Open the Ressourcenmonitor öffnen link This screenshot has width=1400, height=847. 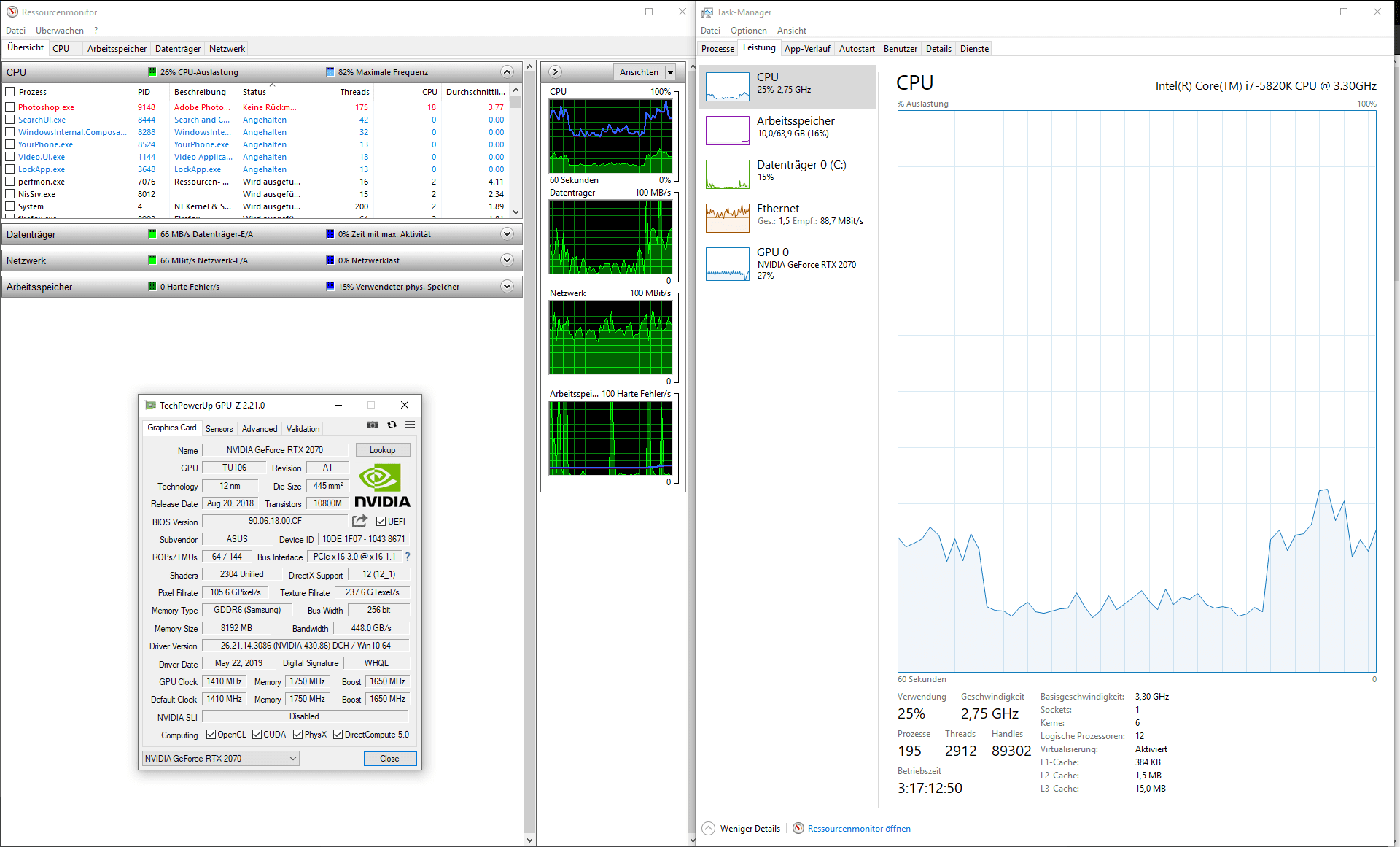[859, 829]
